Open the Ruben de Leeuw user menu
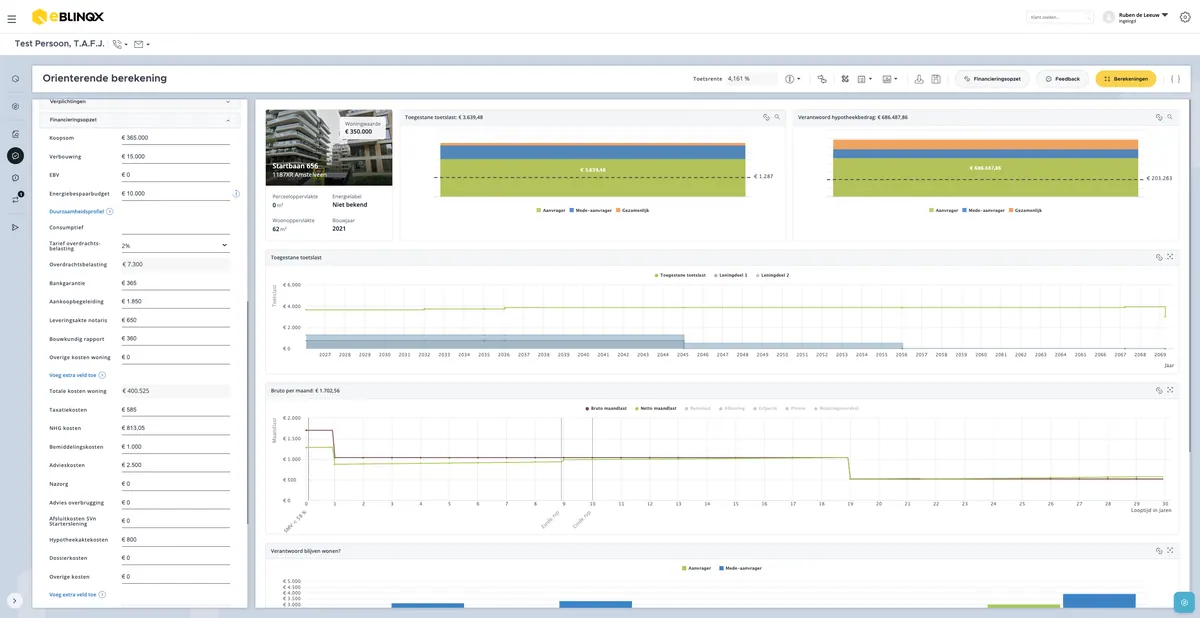This screenshot has height=618, width=1200. tap(1135, 17)
